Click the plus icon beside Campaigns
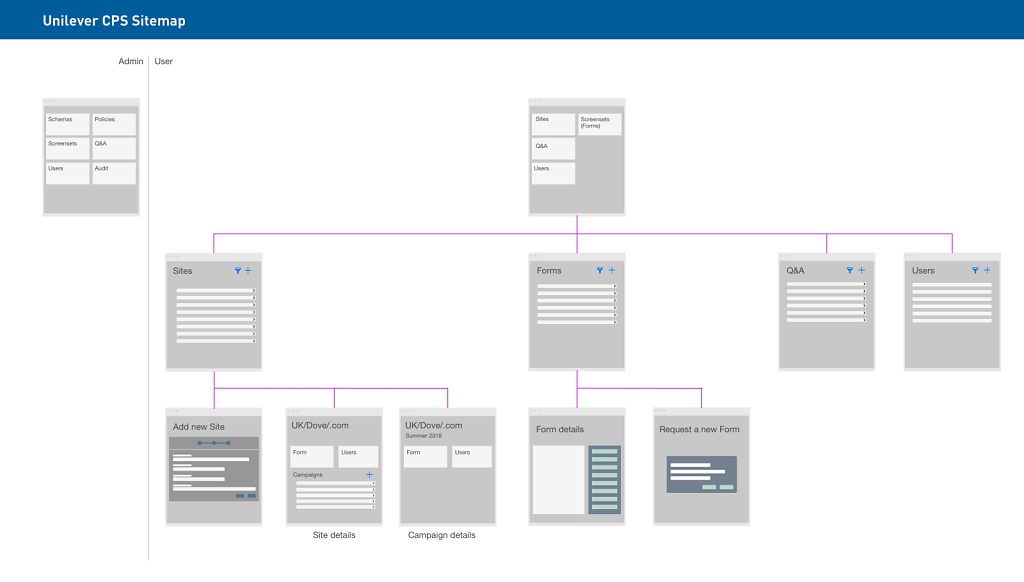 click(x=370, y=475)
